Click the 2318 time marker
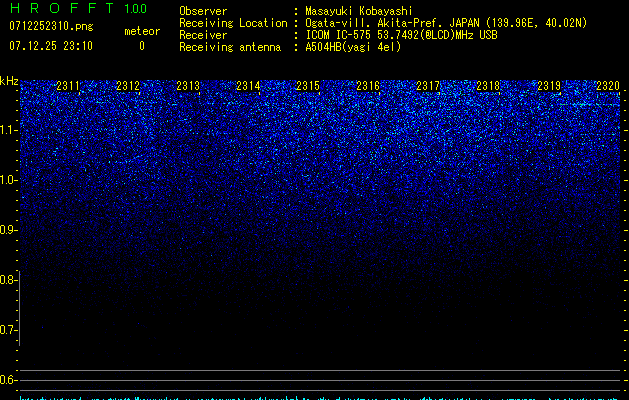This screenshot has height=400, width=629. [488, 85]
